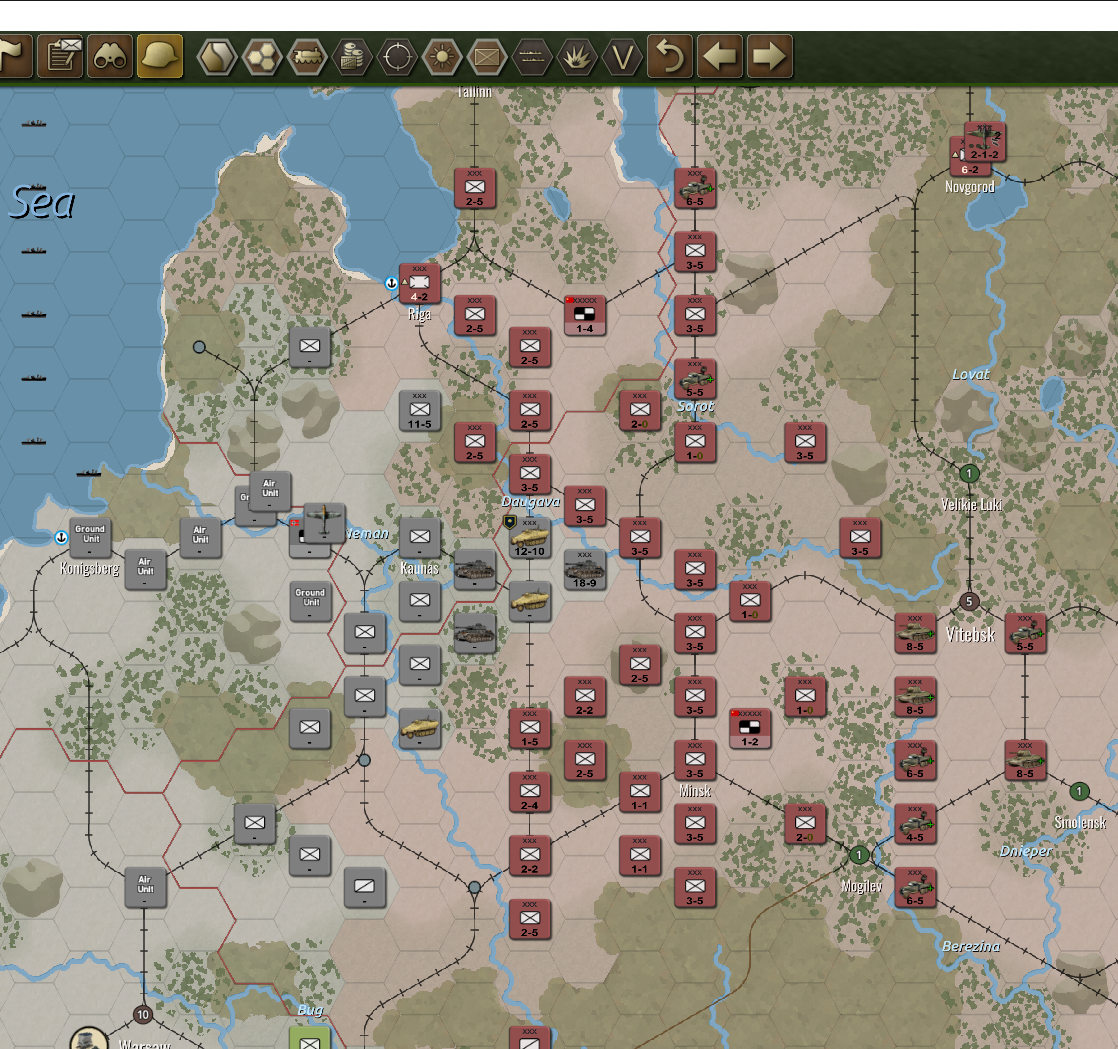
Task: Select the Soviet 2-5 unit below Tallinn
Action: click(474, 188)
